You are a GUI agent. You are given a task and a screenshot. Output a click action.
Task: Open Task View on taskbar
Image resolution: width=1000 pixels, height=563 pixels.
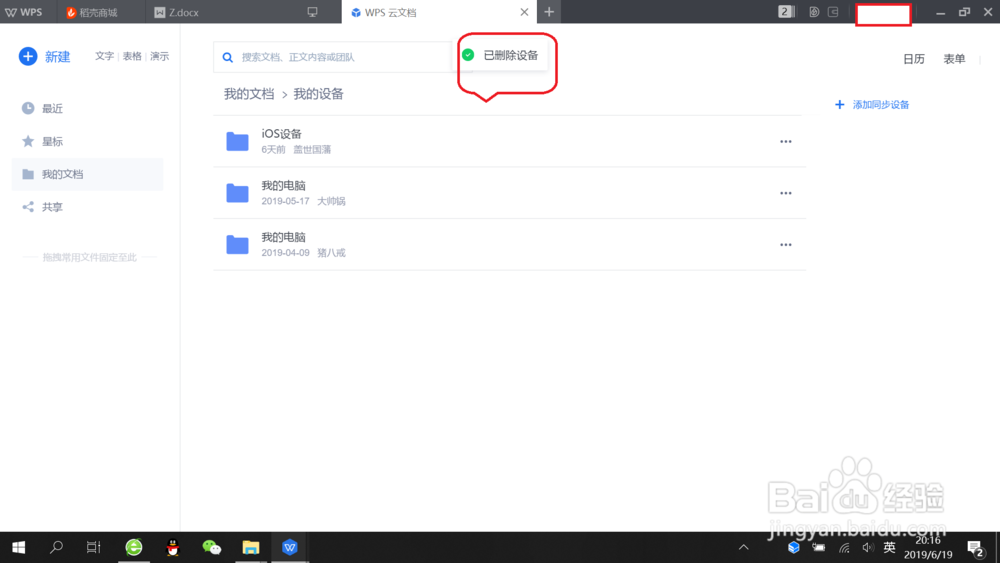pos(94,547)
